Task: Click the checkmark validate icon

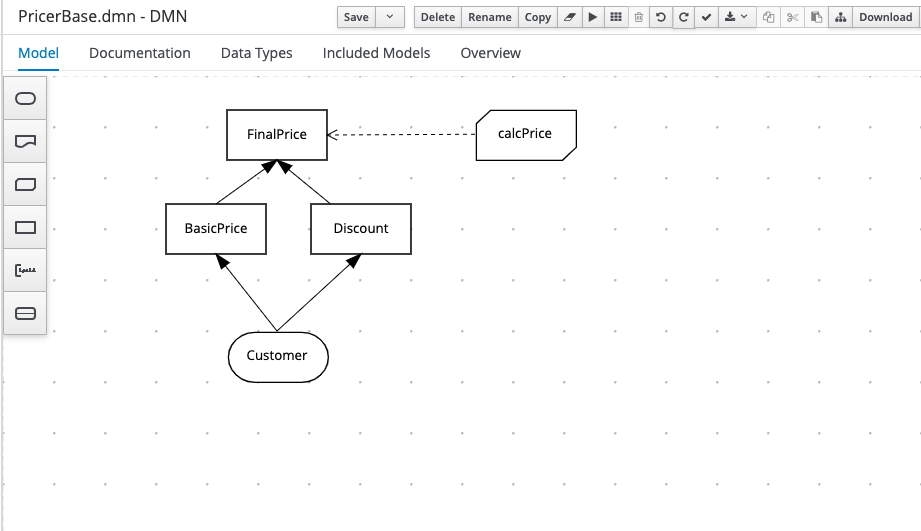Action: pos(706,17)
